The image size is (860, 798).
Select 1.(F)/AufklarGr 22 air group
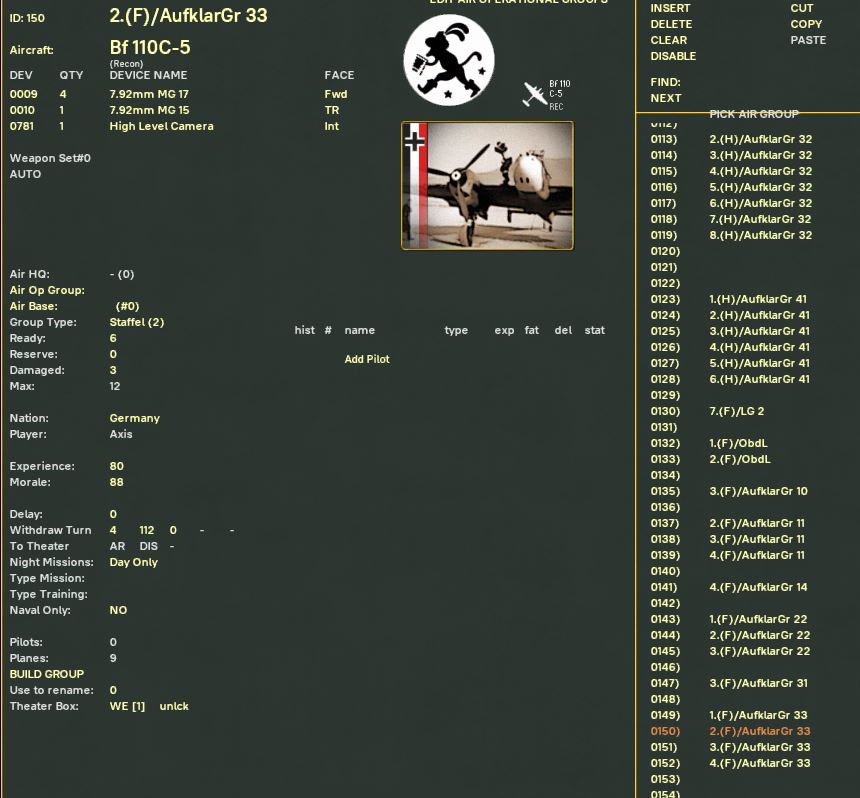point(758,619)
